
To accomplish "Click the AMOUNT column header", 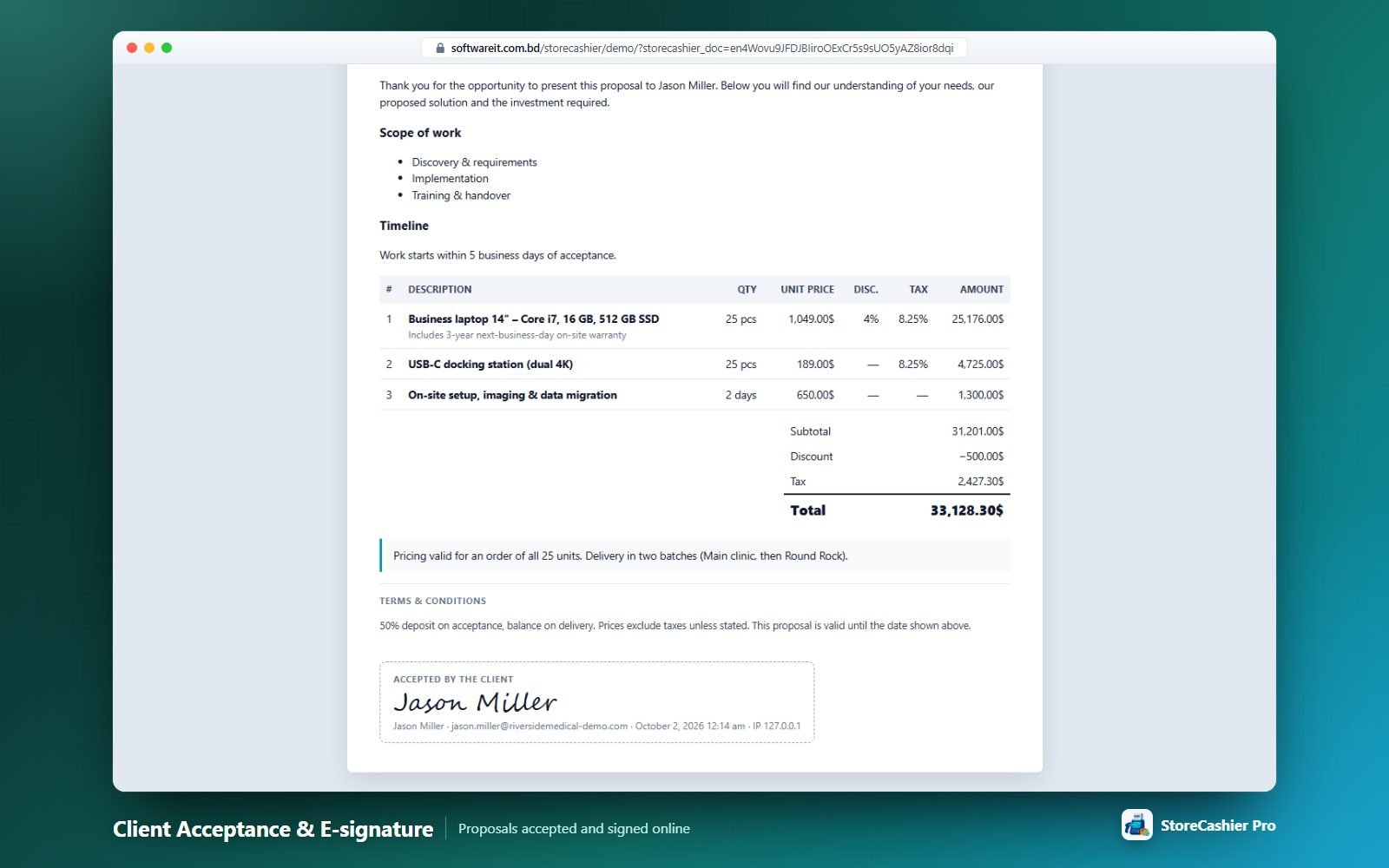I will [982, 290].
